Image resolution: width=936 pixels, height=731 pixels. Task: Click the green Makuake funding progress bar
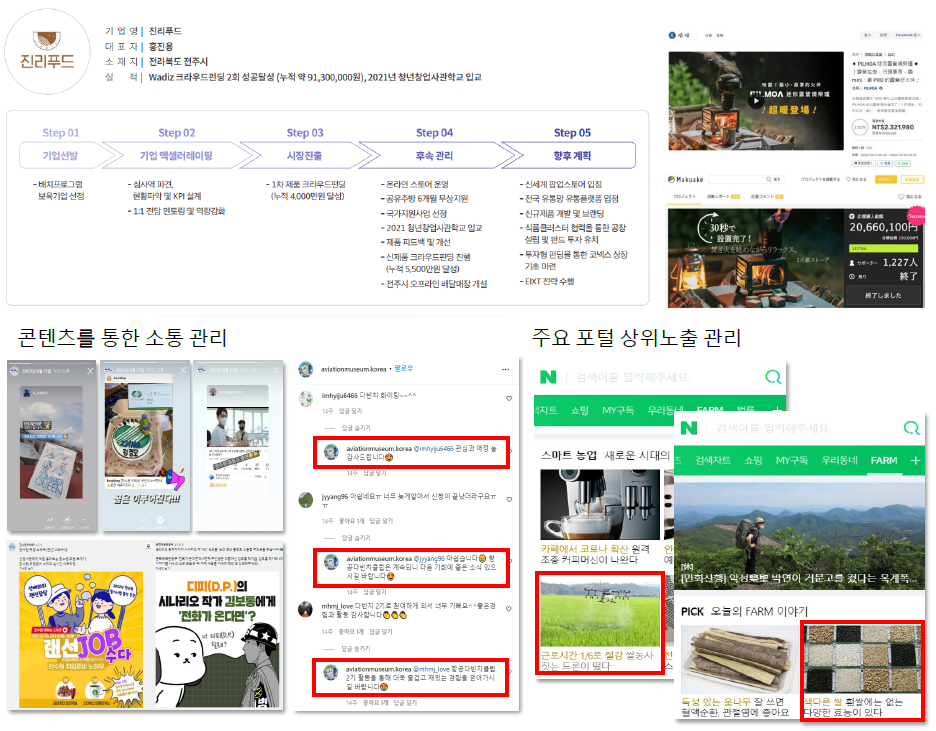(x=883, y=248)
